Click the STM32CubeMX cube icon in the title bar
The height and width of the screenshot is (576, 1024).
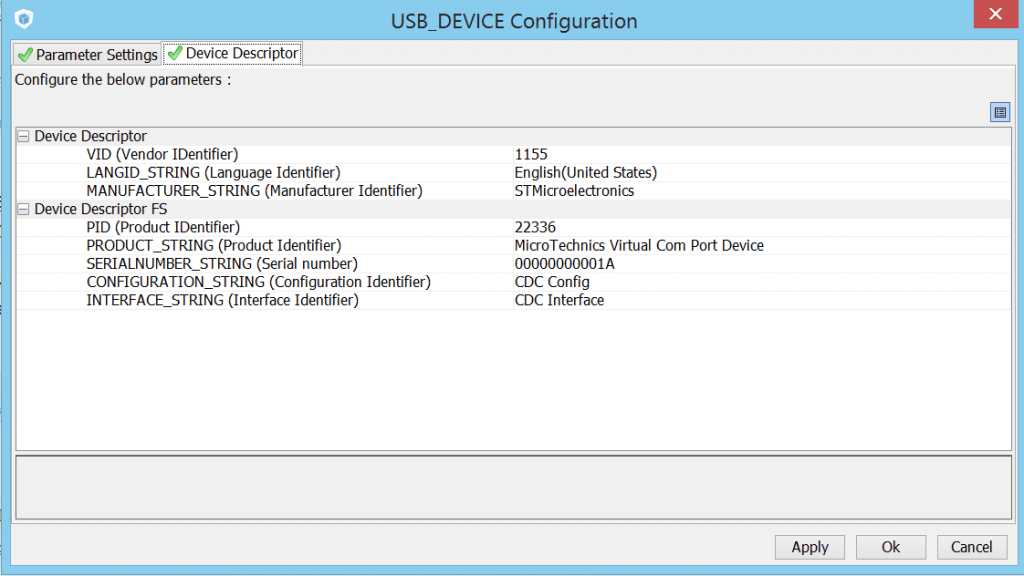tap(22, 18)
